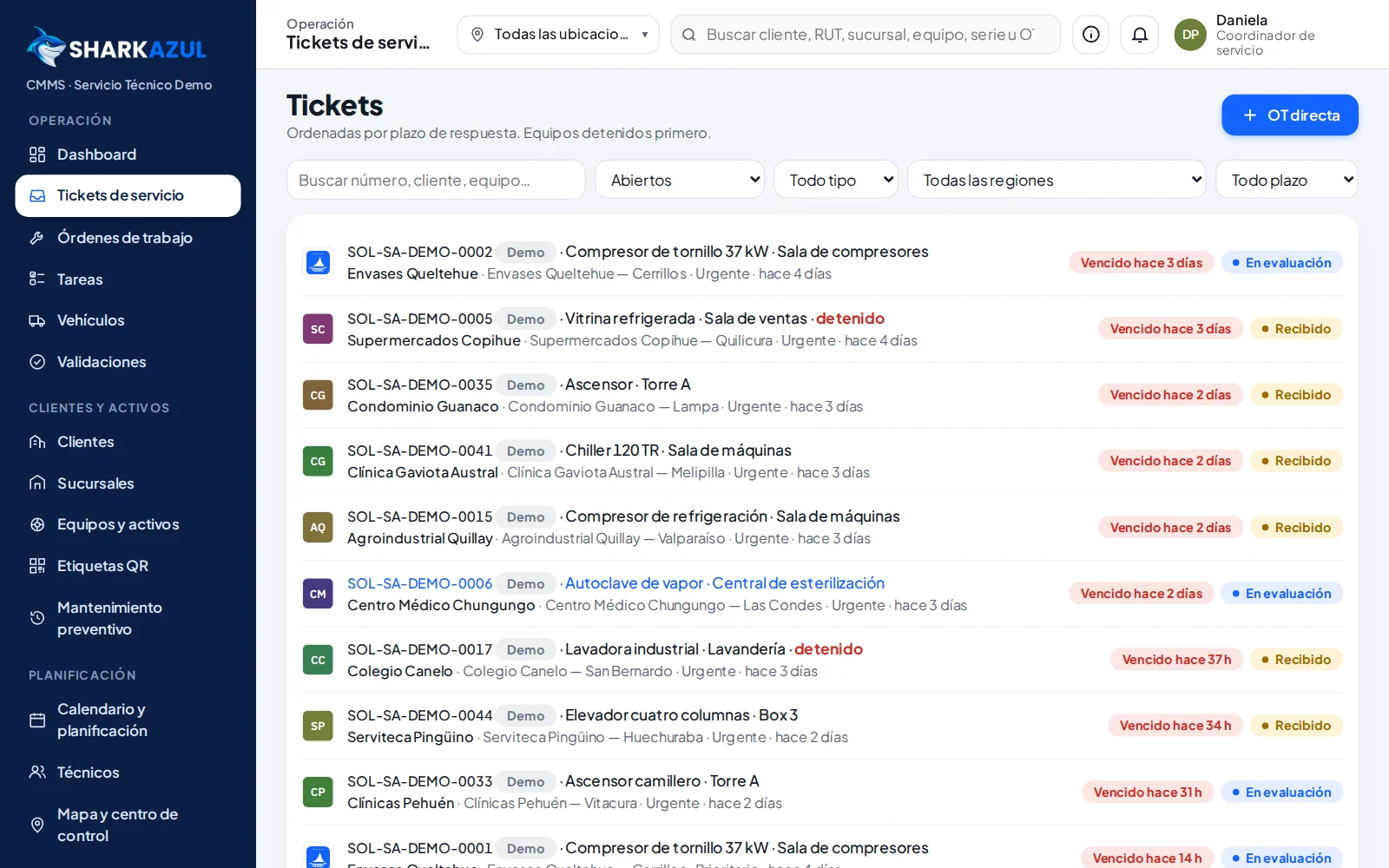Open Mantenimiento preventivo
The width and height of the screenshot is (1389, 868).
pyautogui.click(x=128, y=618)
